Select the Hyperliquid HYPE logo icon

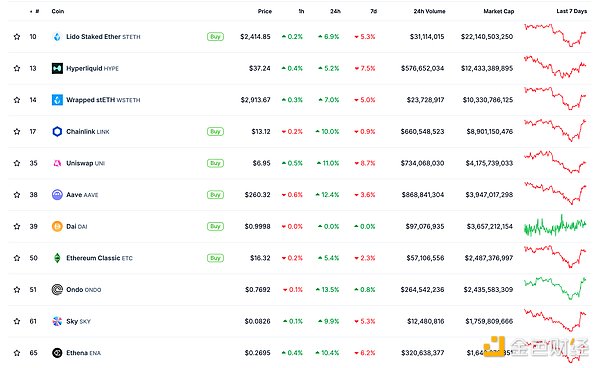[57, 68]
